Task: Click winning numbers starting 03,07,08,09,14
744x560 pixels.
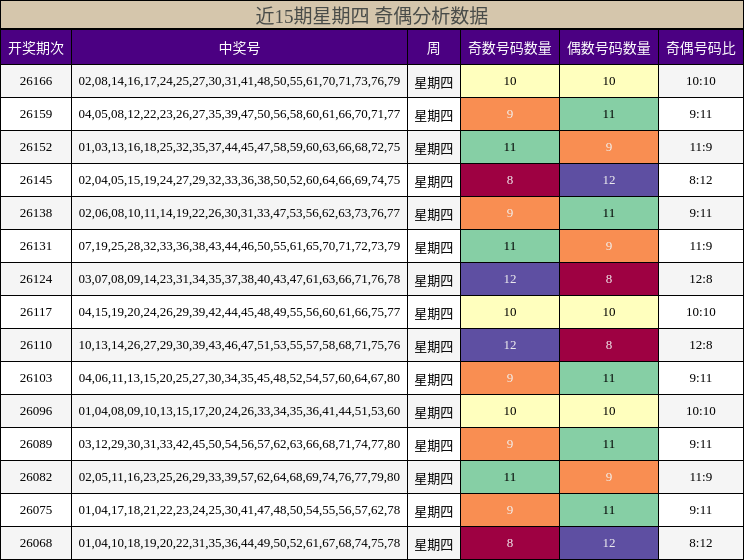Action: point(239,279)
